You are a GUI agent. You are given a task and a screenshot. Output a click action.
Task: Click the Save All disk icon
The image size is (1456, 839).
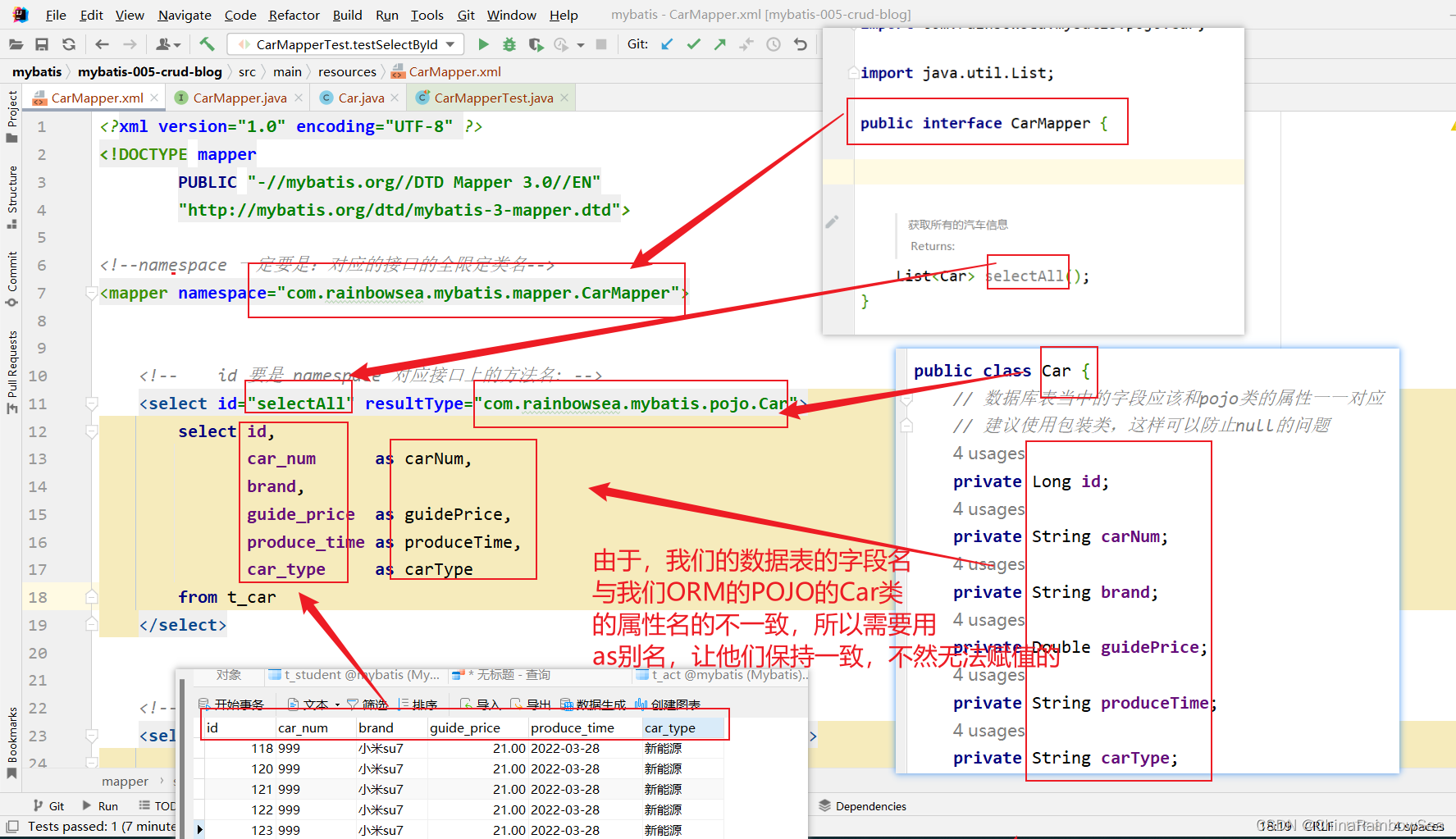pos(42,44)
